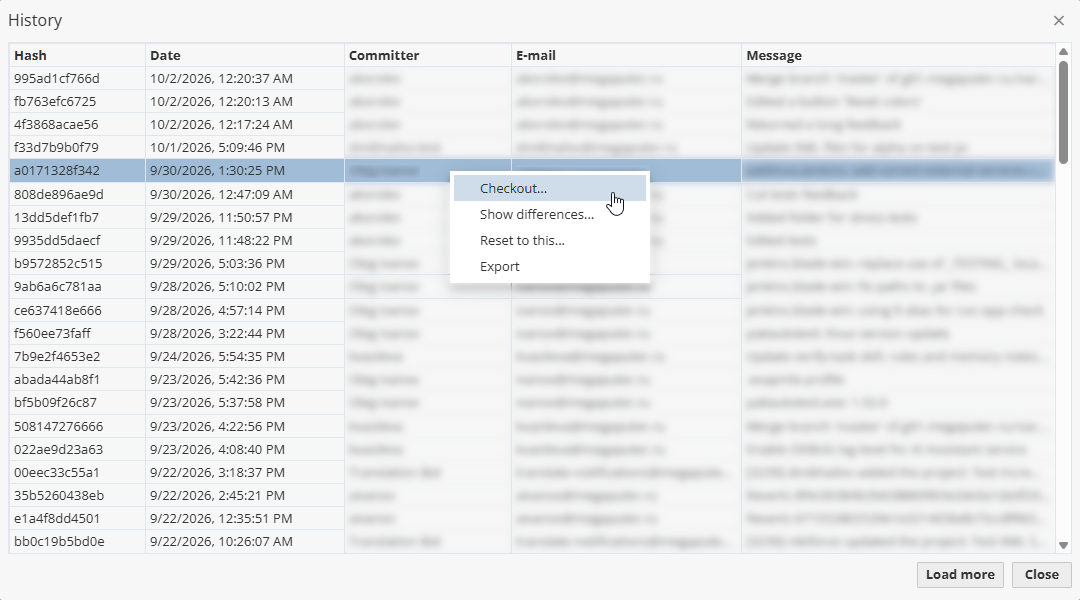Image resolution: width=1080 pixels, height=600 pixels.
Task: Click date 9/22/2026, 10:26:07 AM
Action: (x=221, y=541)
